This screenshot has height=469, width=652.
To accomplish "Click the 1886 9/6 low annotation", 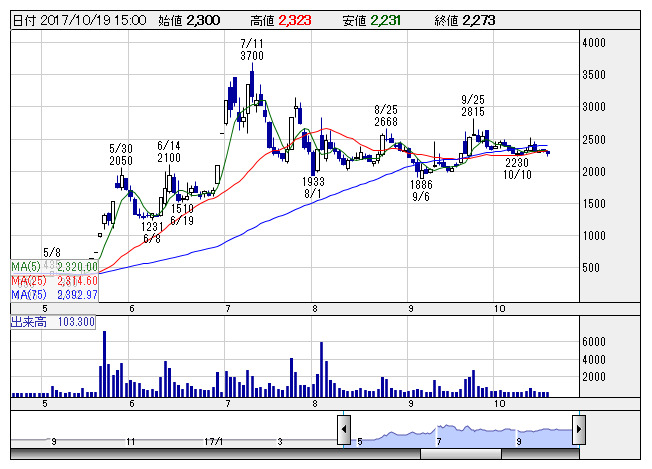I will point(421,191).
